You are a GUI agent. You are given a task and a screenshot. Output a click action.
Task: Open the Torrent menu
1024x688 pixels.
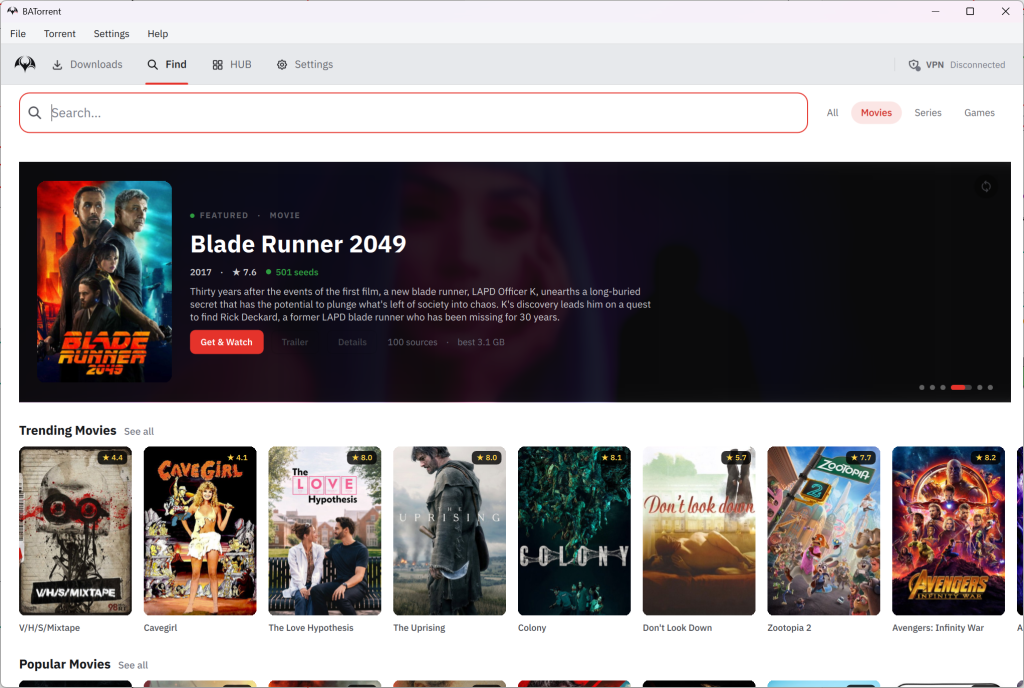[59, 34]
